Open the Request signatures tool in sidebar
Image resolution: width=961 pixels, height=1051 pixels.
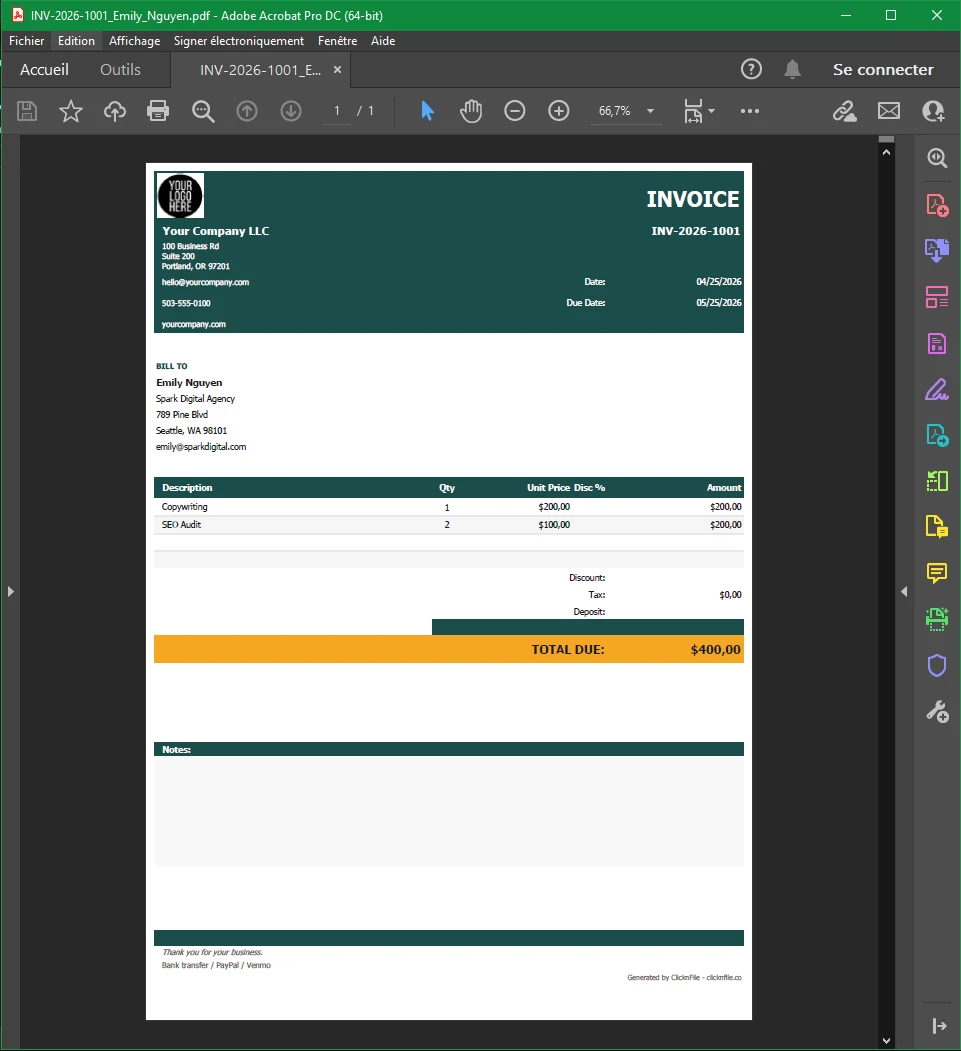coord(937,435)
